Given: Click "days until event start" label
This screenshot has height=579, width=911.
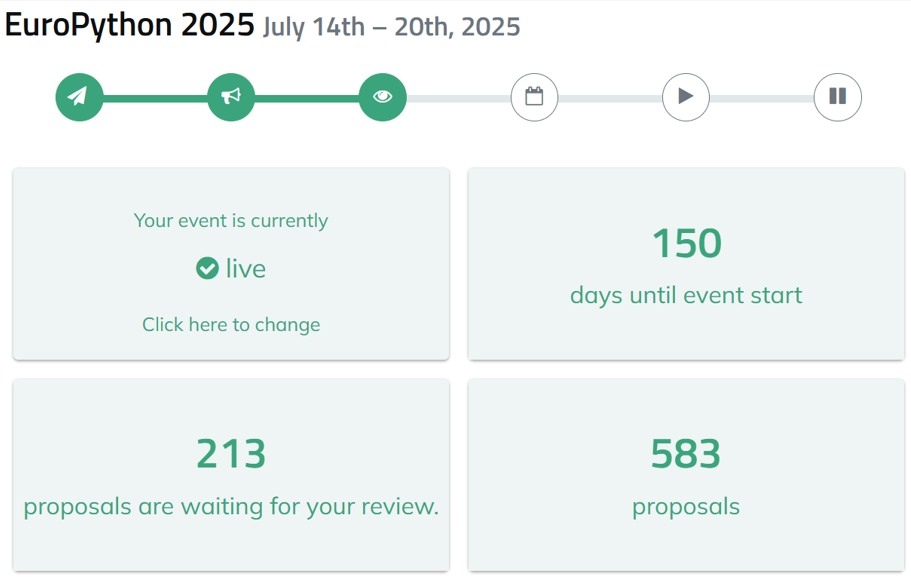Looking at the screenshot, I should (686, 295).
